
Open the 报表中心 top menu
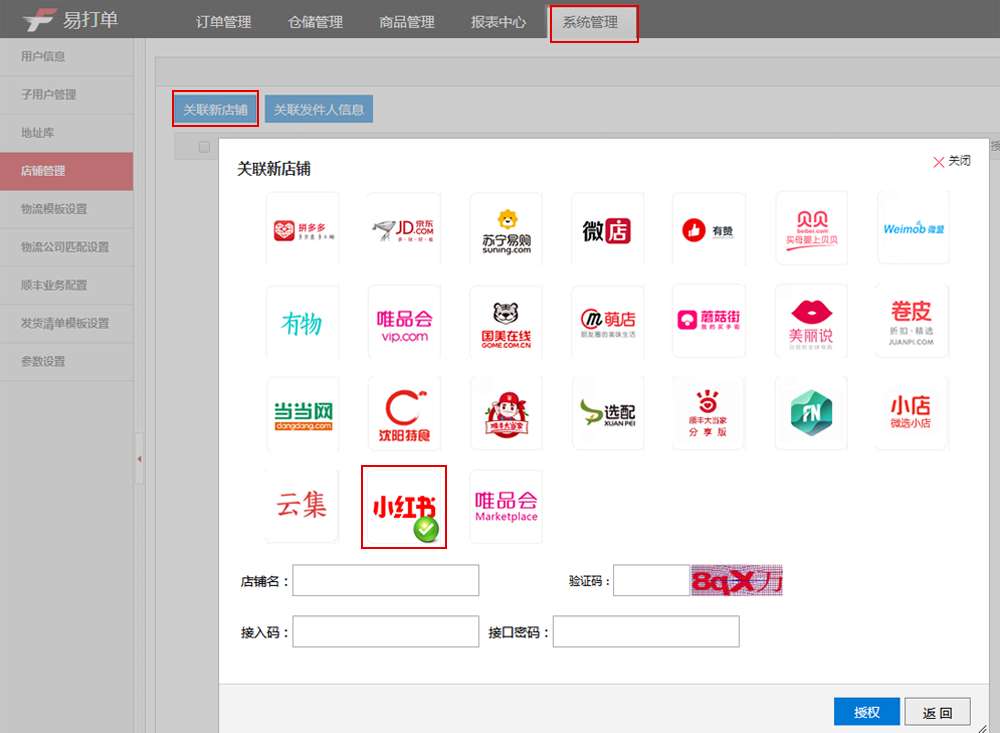pyautogui.click(x=499, y=22)
